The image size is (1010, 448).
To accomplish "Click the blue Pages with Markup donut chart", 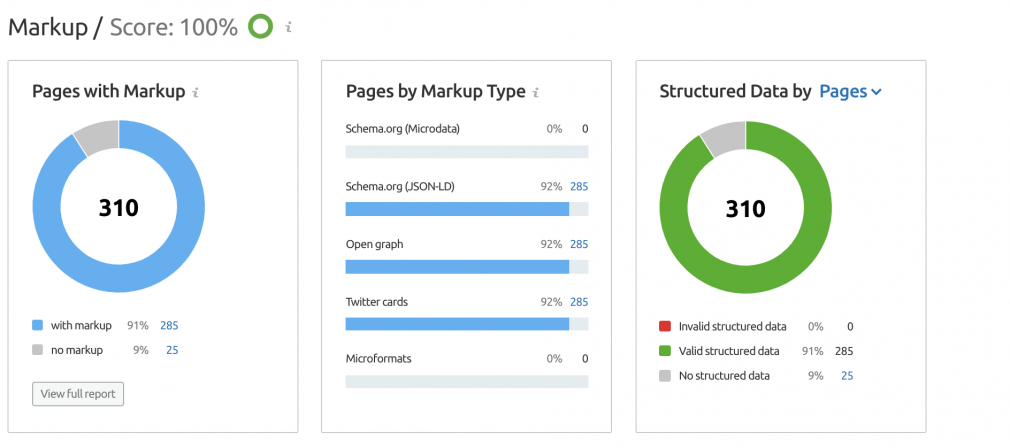I will coord(119,206).
